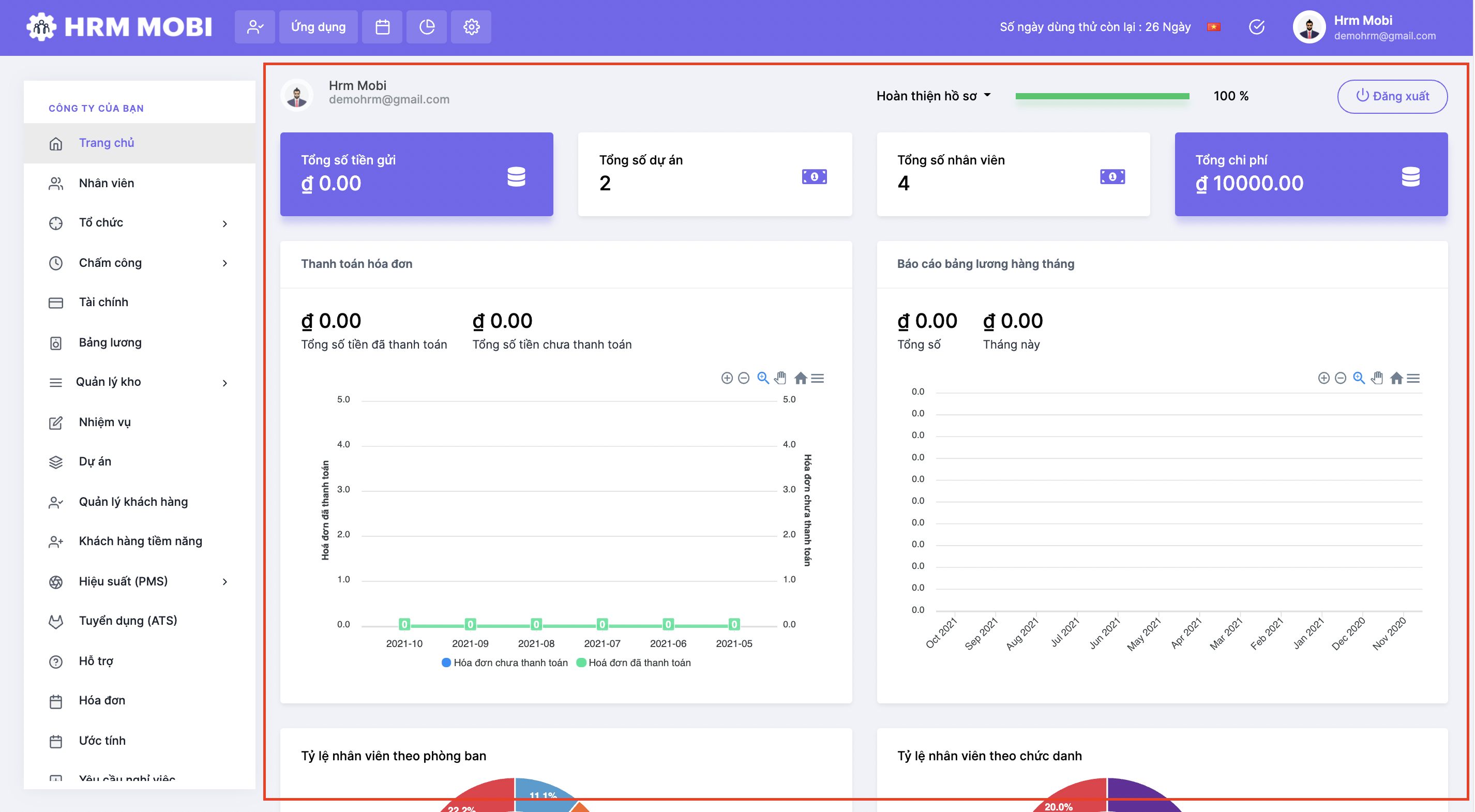The width and height of the screenshot is (1475, 812).
Task: Select the selection zoom tool on payroll chart
Action: (x=1359, y=378)
